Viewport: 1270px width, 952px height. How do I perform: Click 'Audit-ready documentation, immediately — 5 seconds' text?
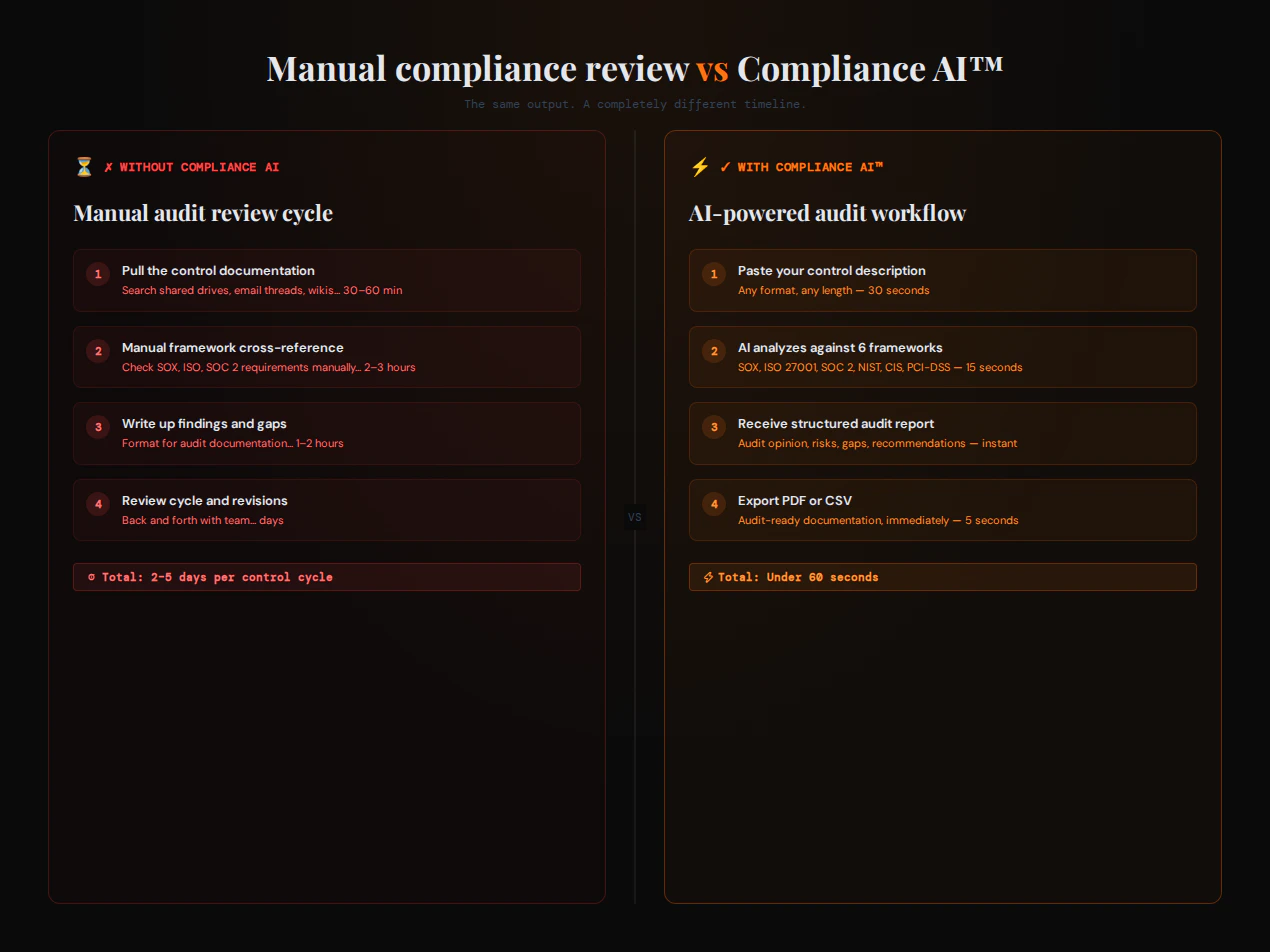(878, 520)
